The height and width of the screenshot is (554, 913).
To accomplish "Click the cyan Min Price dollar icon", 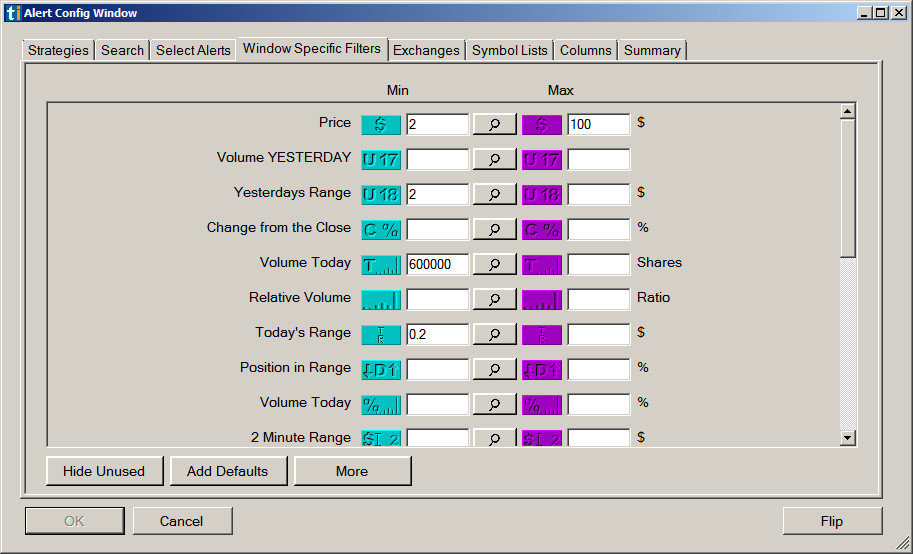I will 381,125.
